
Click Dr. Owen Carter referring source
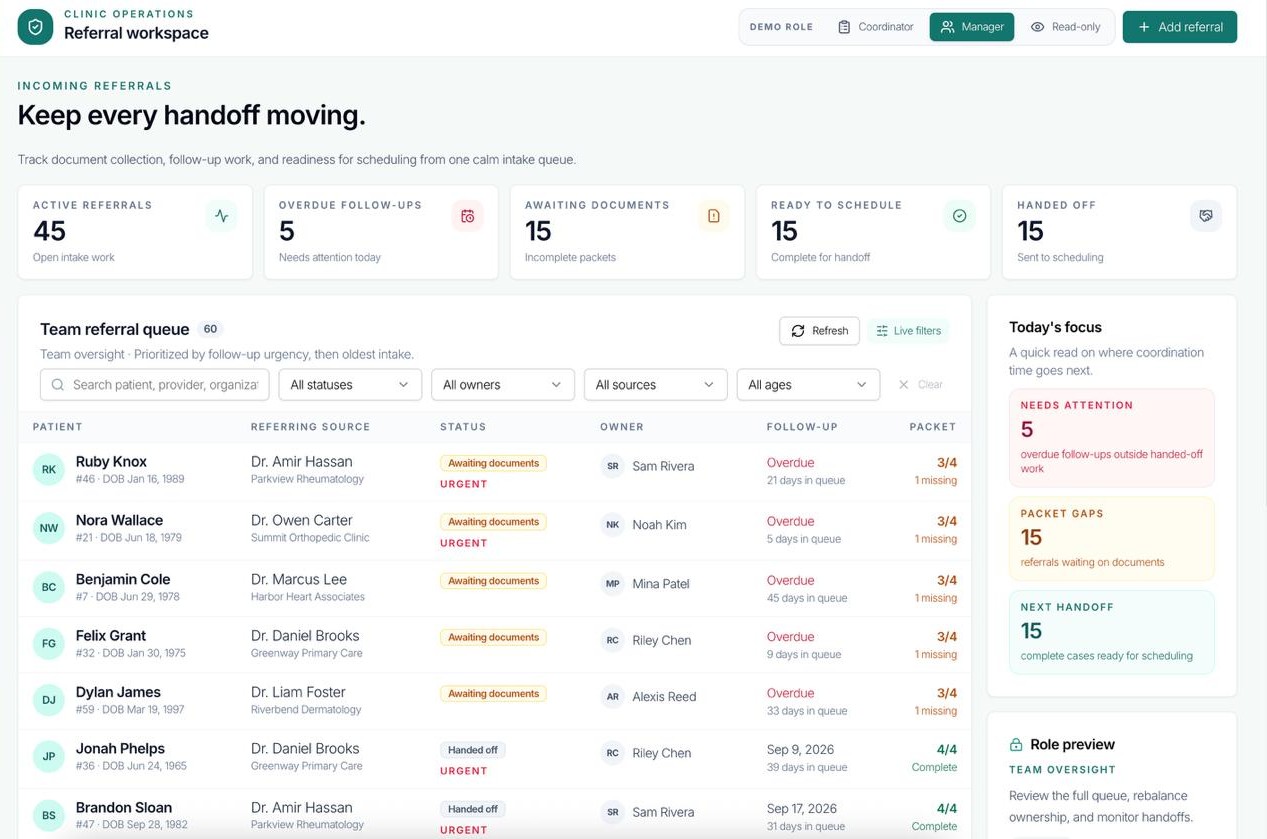(x=302, y=521)
